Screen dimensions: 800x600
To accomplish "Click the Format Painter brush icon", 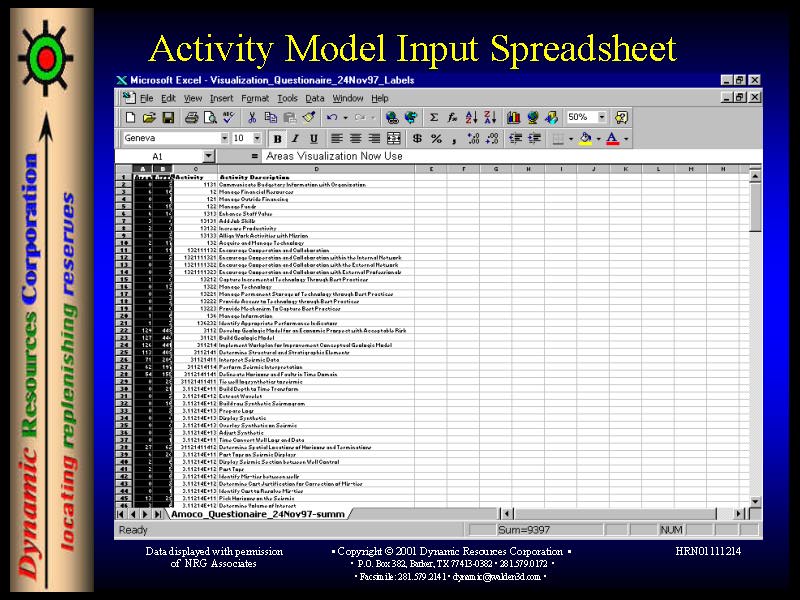I will click(308, 118).
